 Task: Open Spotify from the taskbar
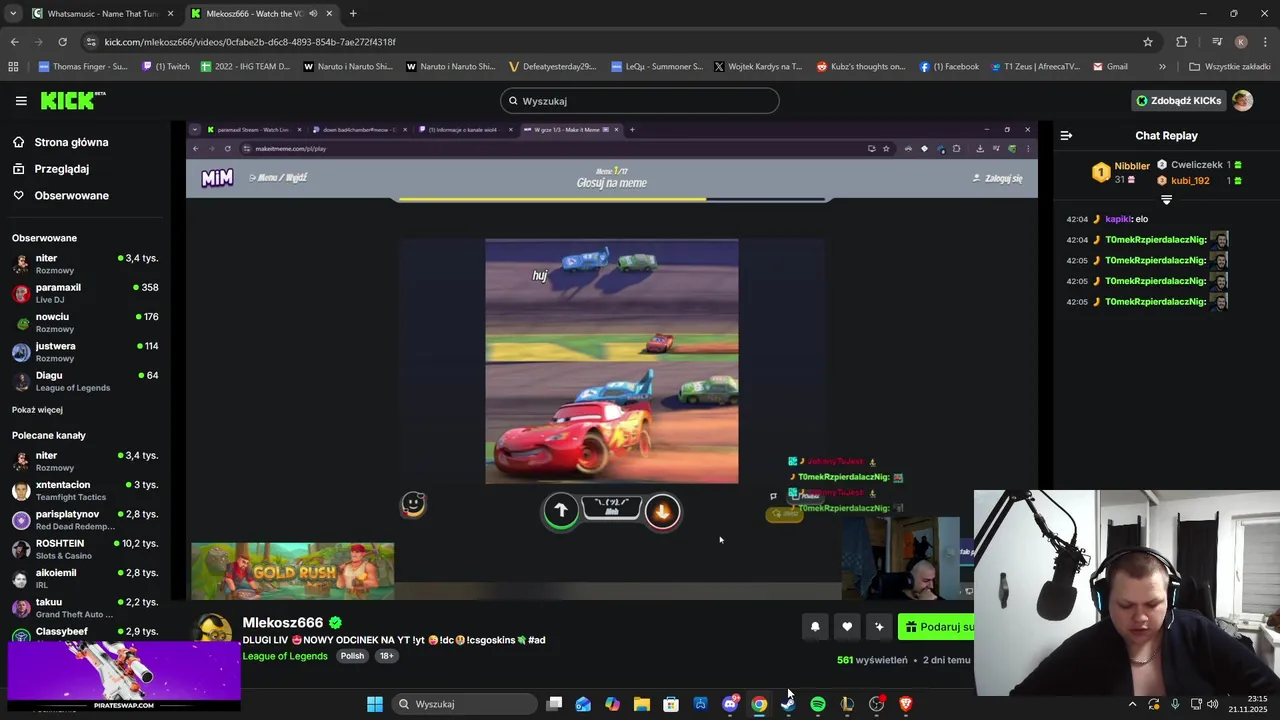[x=818, y=704]
